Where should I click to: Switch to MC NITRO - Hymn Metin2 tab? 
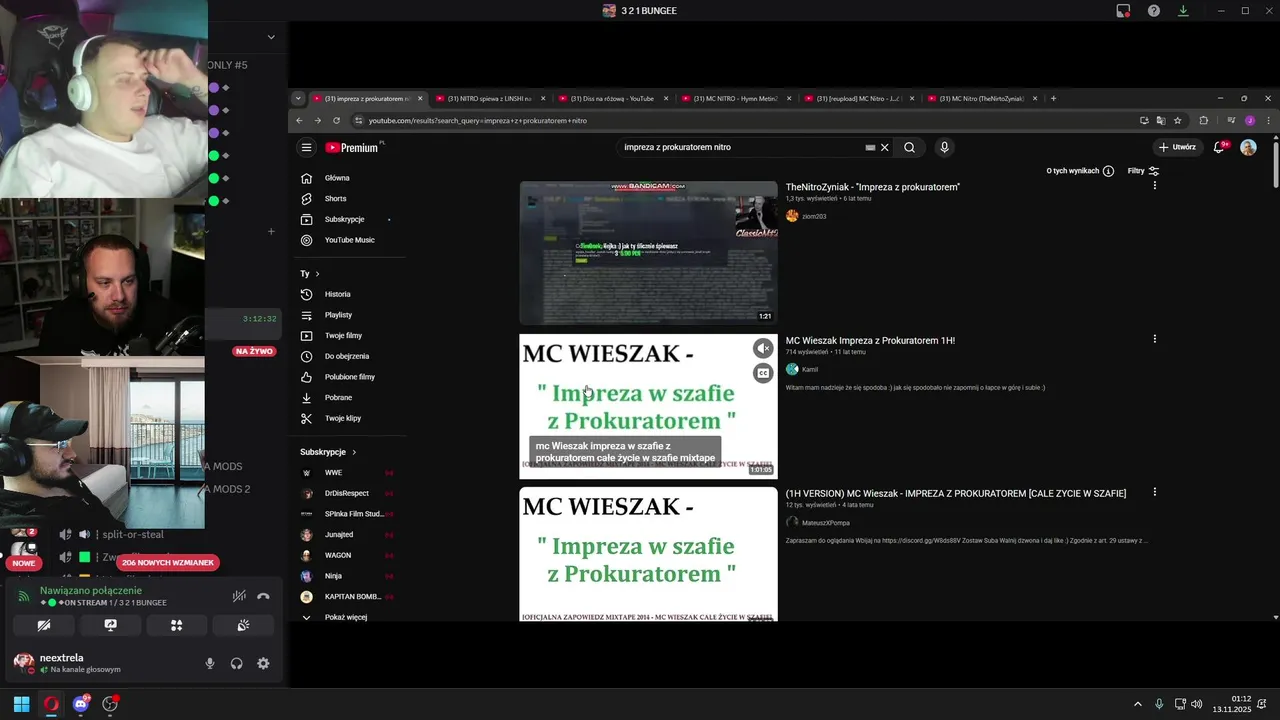735,98
